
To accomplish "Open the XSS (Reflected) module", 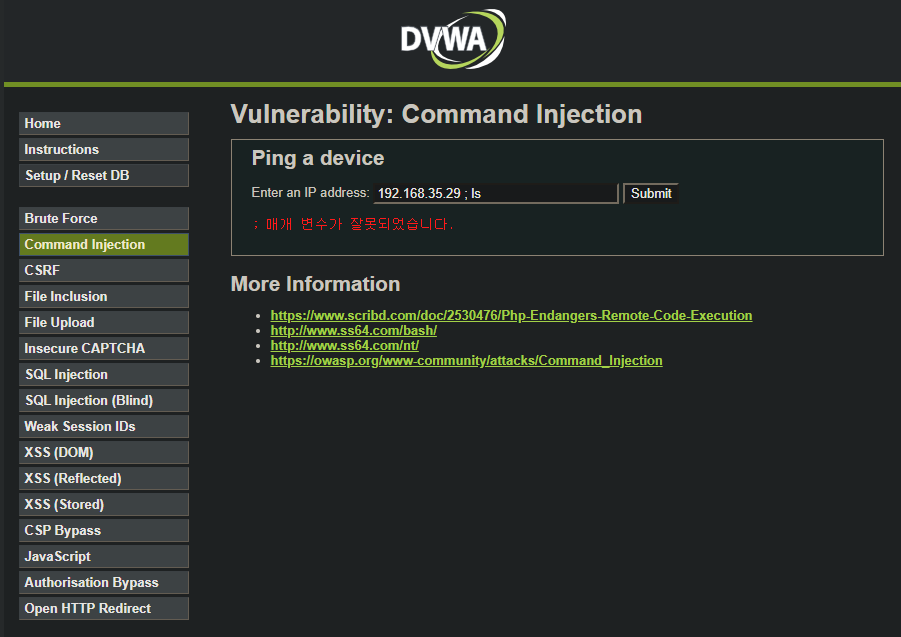I will pos(104,478).
